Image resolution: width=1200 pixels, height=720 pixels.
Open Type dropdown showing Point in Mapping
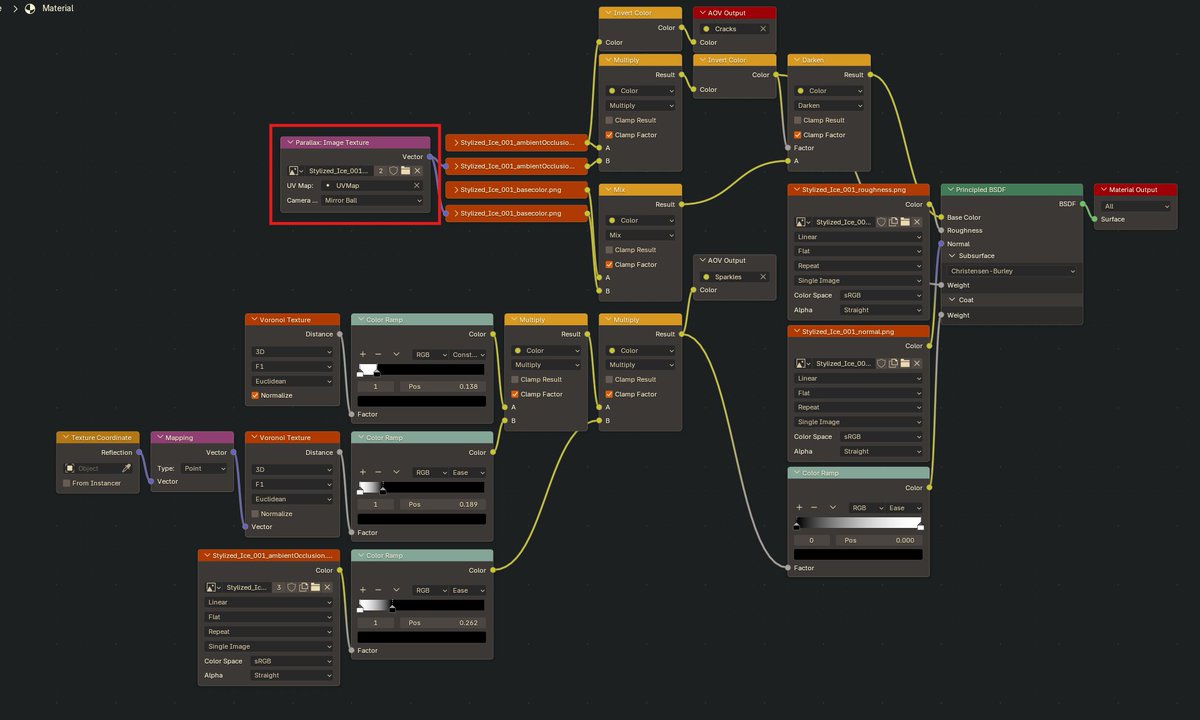tap(203, 468)
